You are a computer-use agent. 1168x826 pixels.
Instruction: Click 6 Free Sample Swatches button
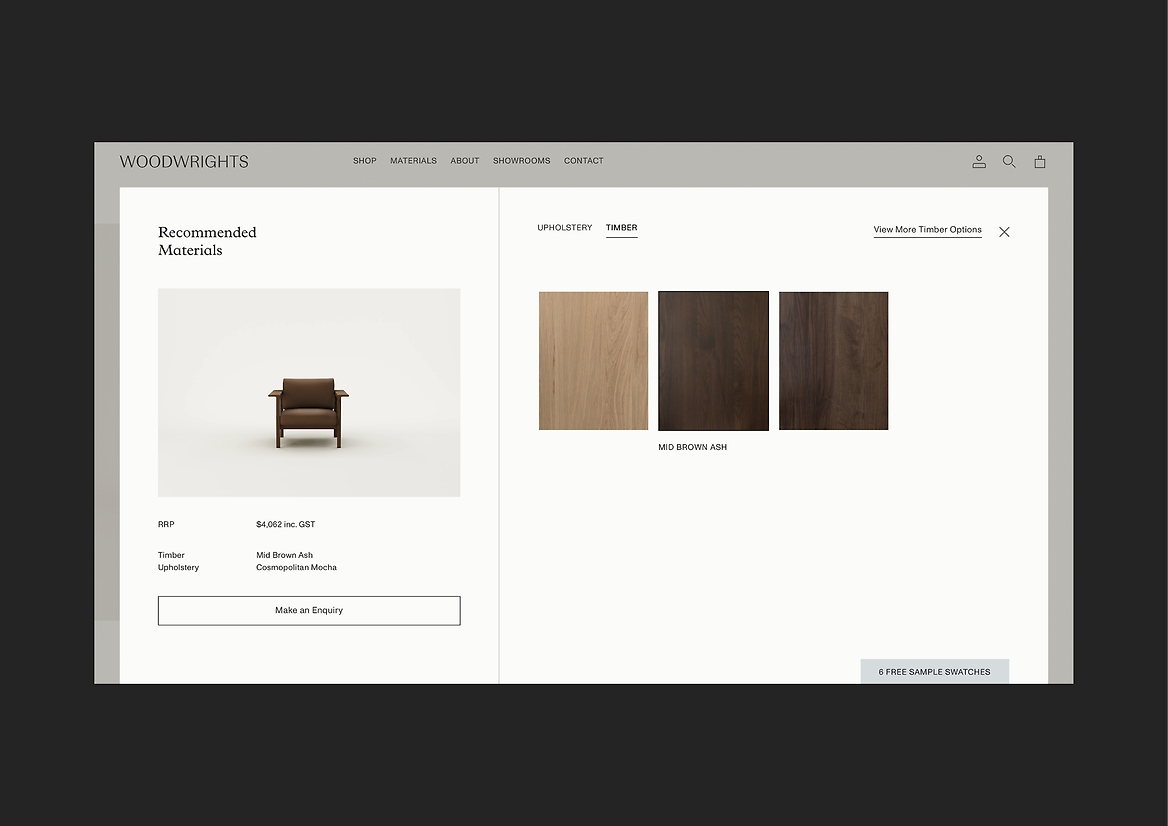(x=934, y=672)
